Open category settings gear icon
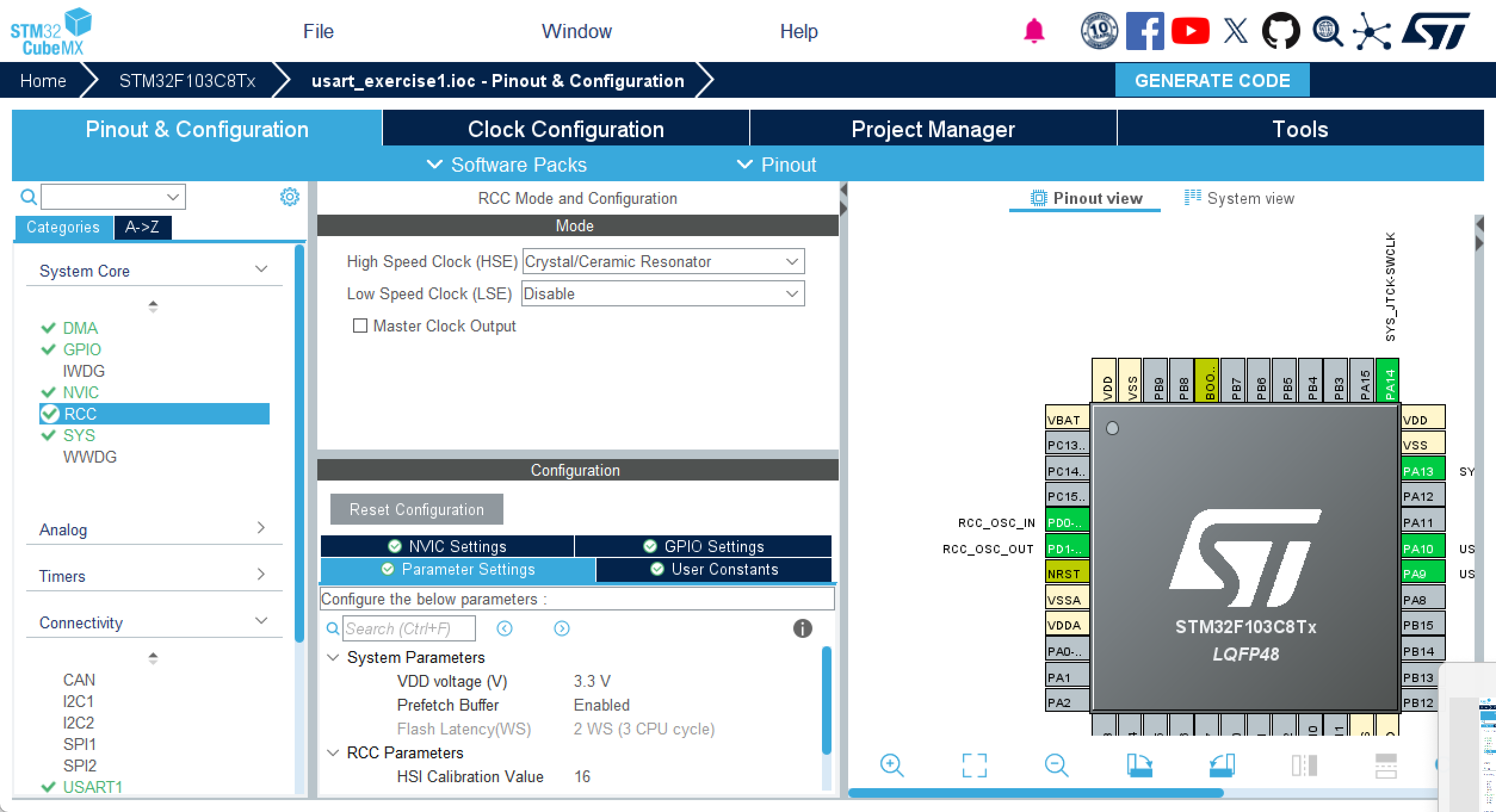This screenshot has width=1496, height=812. pyautogui.click(x=290, y=197)
